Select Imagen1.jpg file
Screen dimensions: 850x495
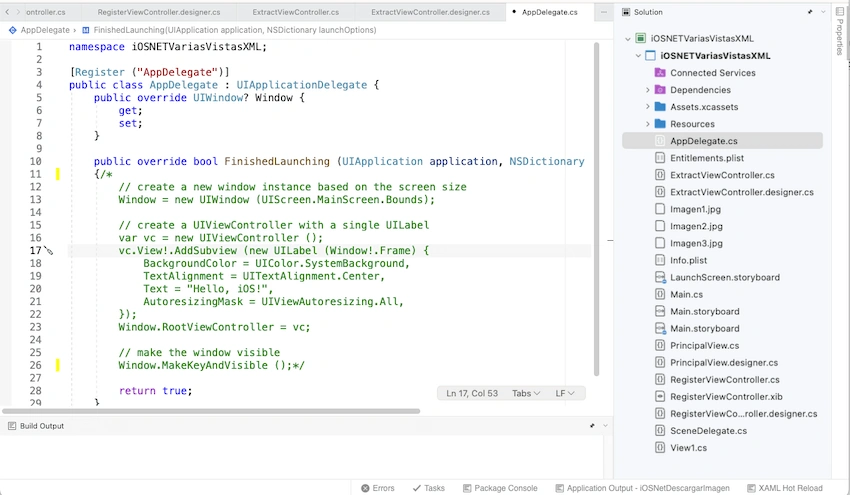coord(695,209)
